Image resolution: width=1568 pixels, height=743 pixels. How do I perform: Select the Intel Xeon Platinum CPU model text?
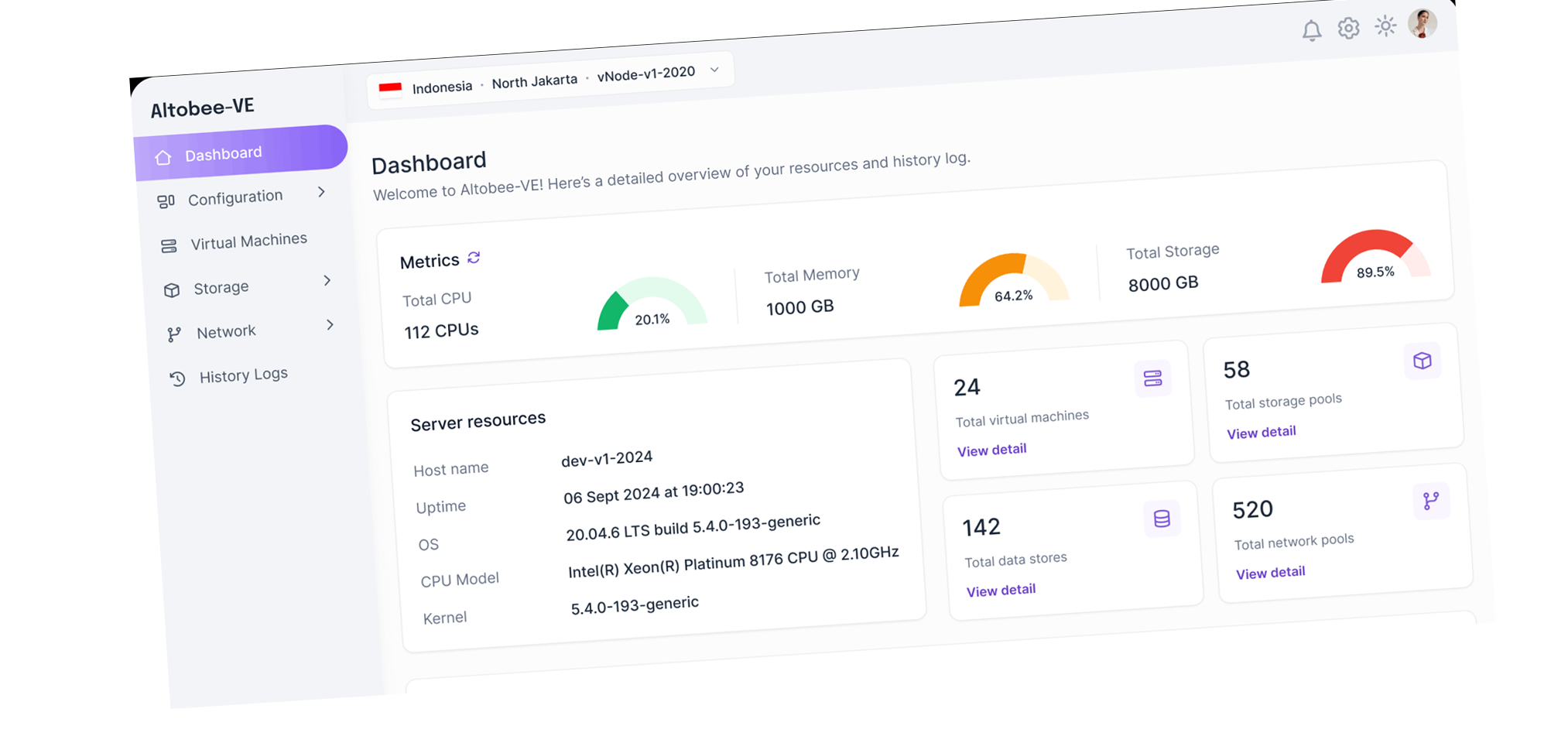733,562
